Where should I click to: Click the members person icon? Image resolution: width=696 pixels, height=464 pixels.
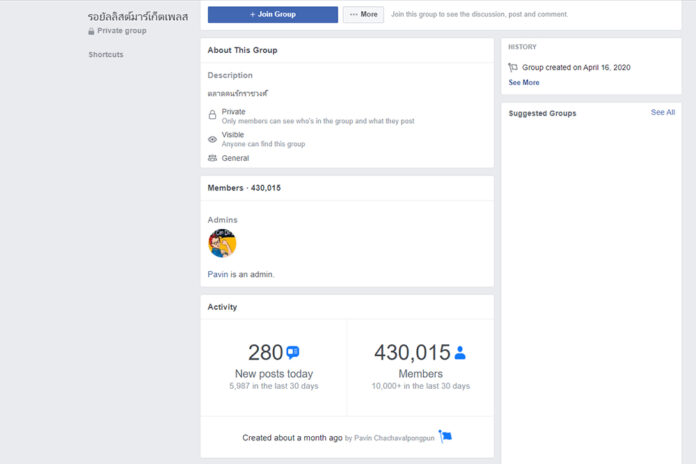(460, 353)
